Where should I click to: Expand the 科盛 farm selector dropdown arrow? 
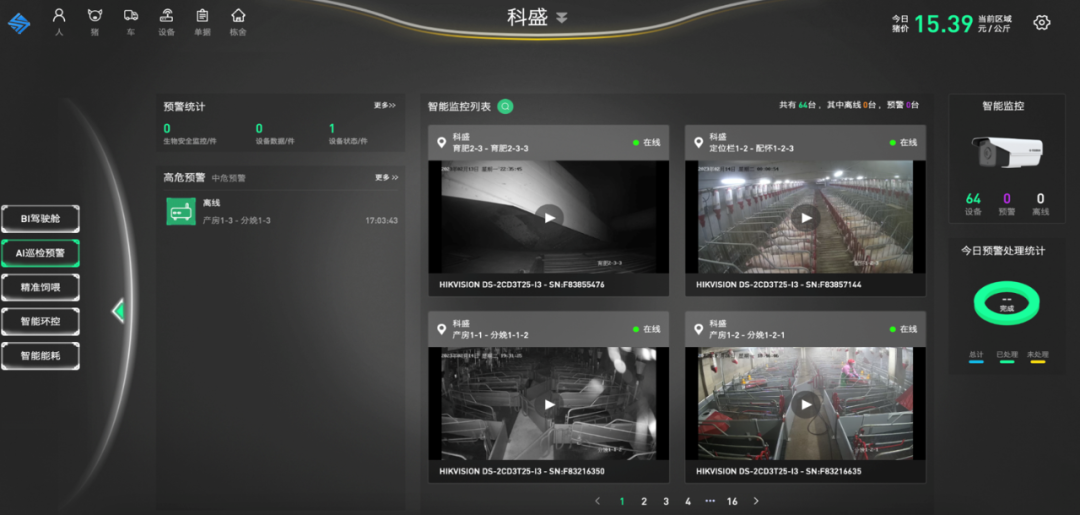click(562, 18)
